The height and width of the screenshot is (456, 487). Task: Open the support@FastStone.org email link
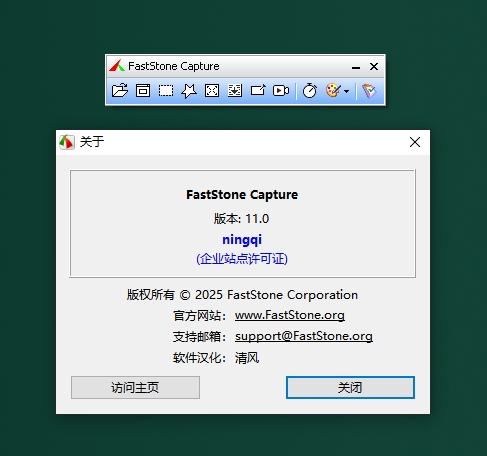coord(304,336)
